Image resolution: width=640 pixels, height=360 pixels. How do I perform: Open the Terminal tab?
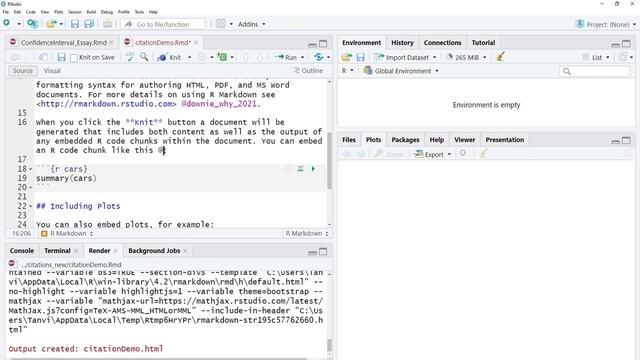click(57, 251)
